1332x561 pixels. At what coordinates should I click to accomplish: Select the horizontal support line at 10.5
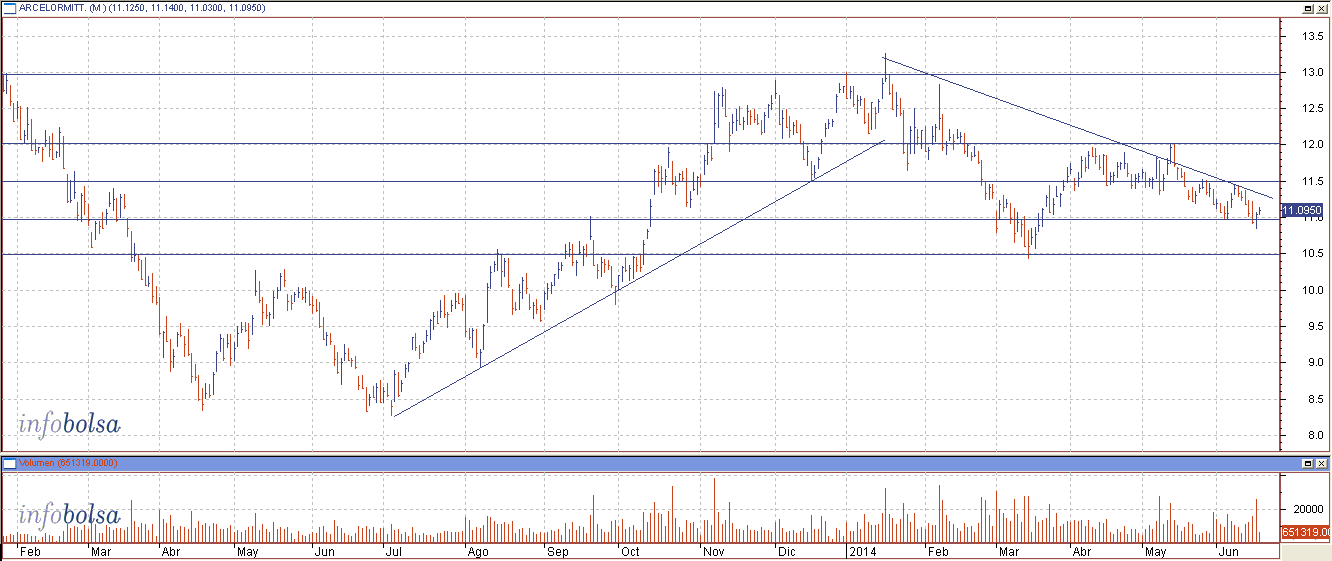300,254
